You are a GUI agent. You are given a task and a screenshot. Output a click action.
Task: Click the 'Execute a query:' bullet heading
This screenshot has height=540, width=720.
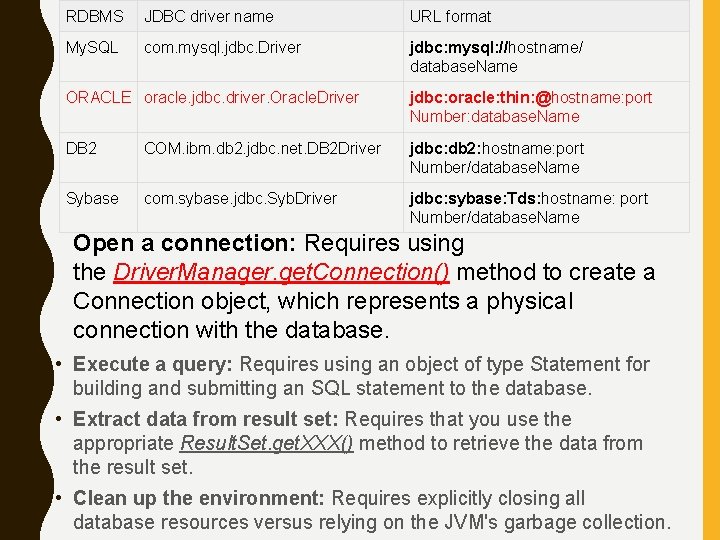tap(152, 365)
